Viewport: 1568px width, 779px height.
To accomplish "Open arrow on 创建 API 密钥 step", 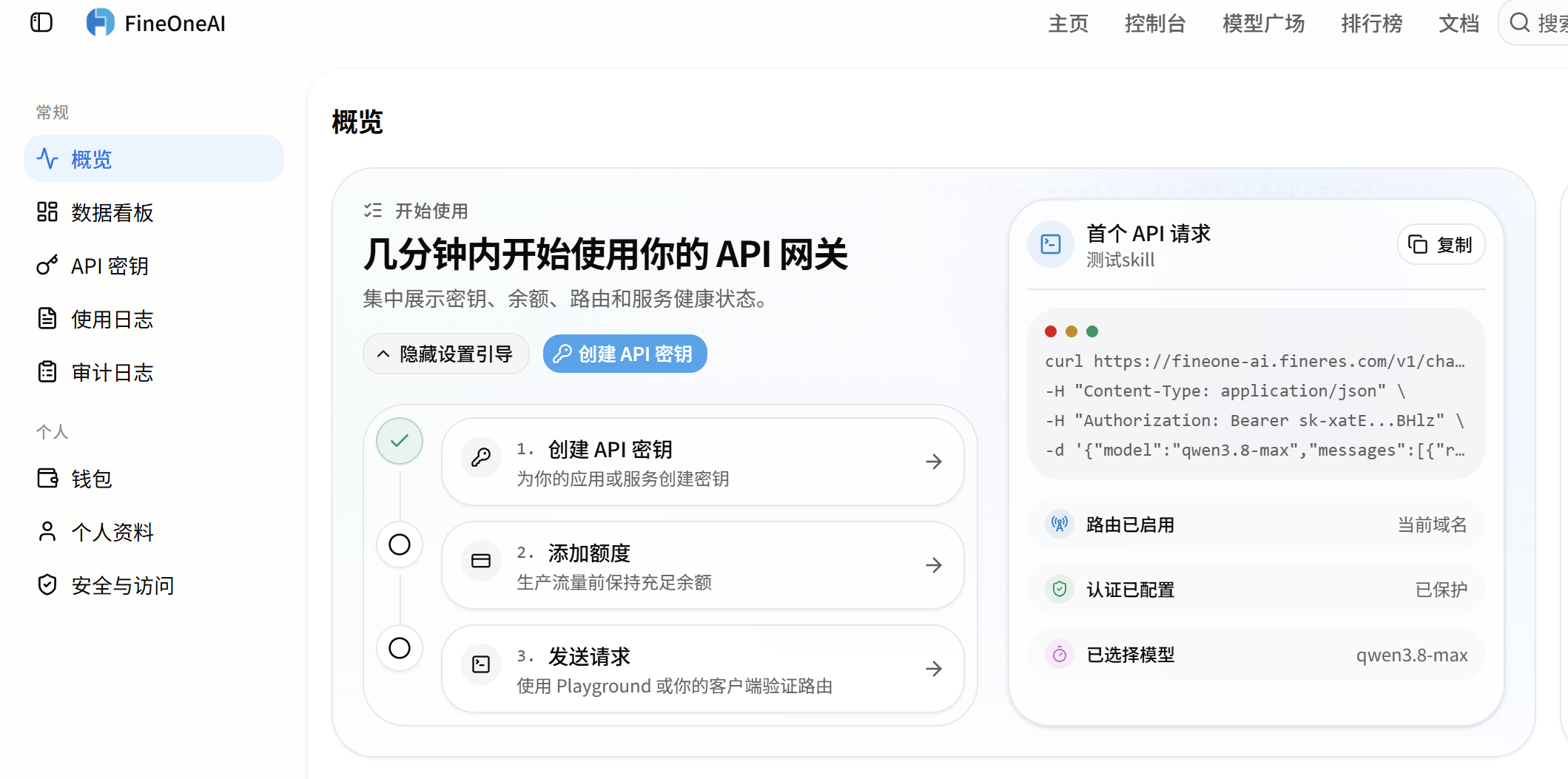I will click(934, 462).
